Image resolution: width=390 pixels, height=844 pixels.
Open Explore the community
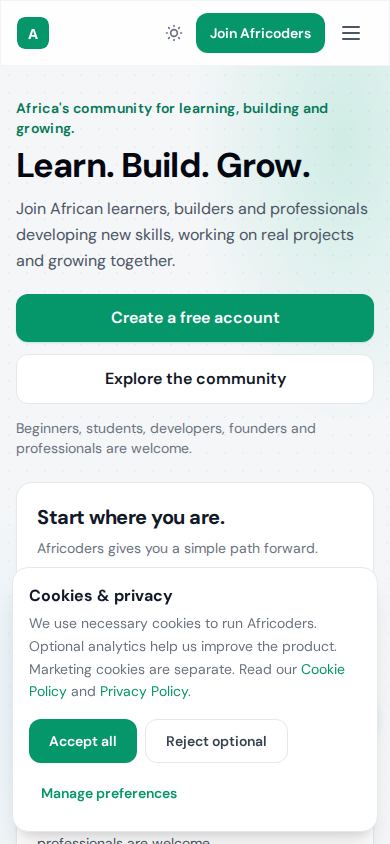[x=195, y=379]
